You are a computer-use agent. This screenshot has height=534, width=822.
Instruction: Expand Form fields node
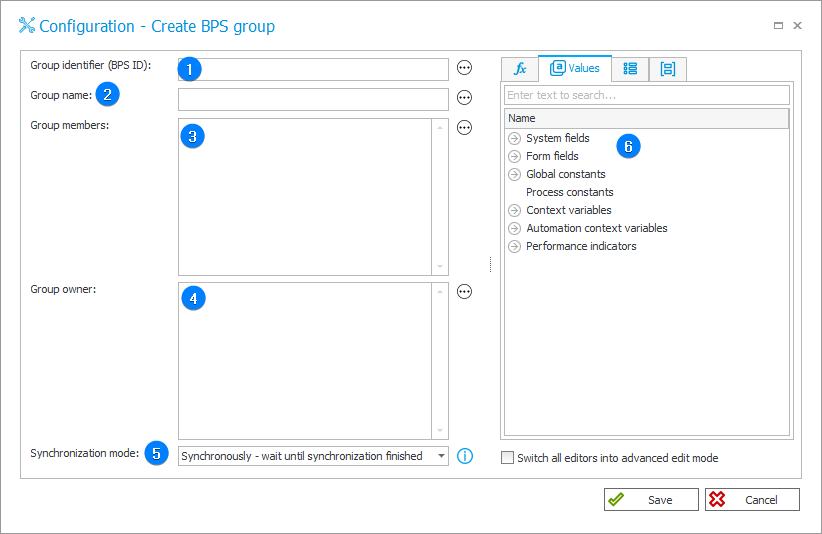click(x=514, y=156)
